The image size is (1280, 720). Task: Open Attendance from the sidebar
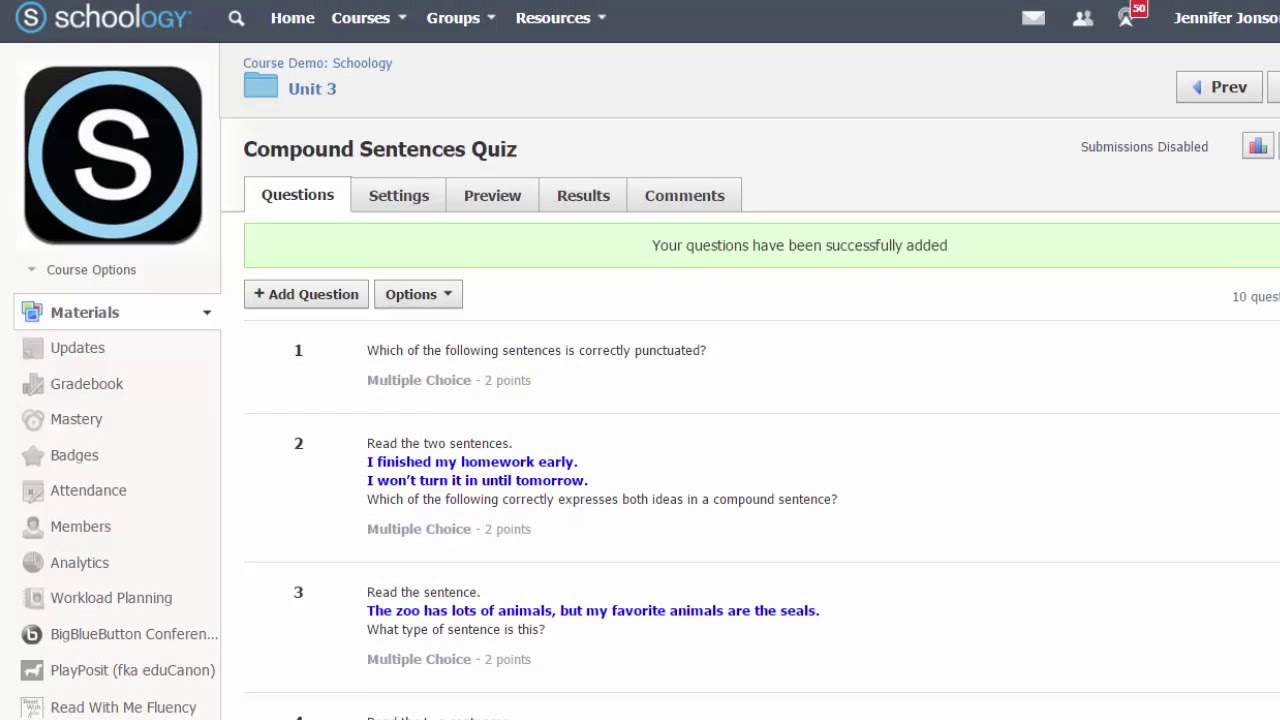[x=88, y=491]
